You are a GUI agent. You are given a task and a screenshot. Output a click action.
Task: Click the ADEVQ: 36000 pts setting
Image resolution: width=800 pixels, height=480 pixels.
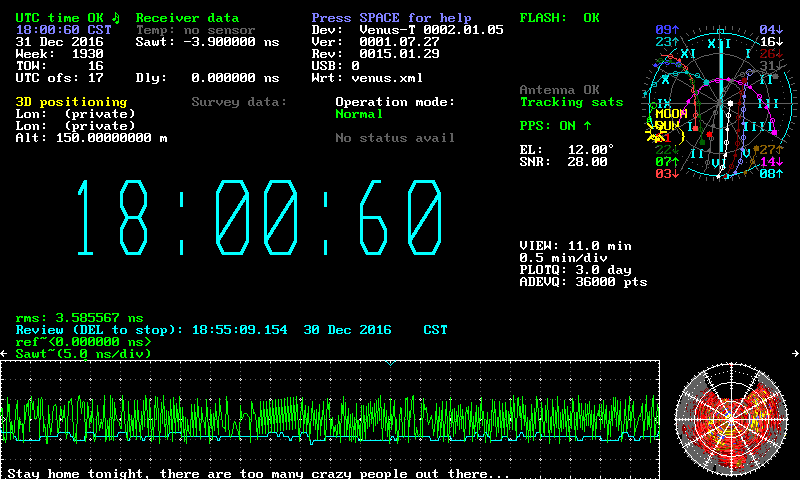(x=583, y=282)
